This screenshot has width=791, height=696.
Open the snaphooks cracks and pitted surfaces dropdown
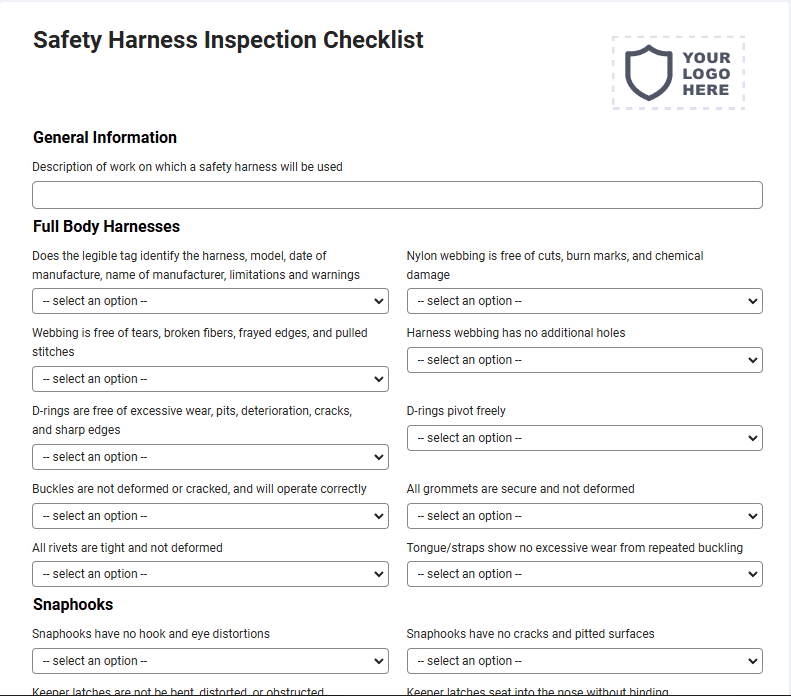[585, 661]
